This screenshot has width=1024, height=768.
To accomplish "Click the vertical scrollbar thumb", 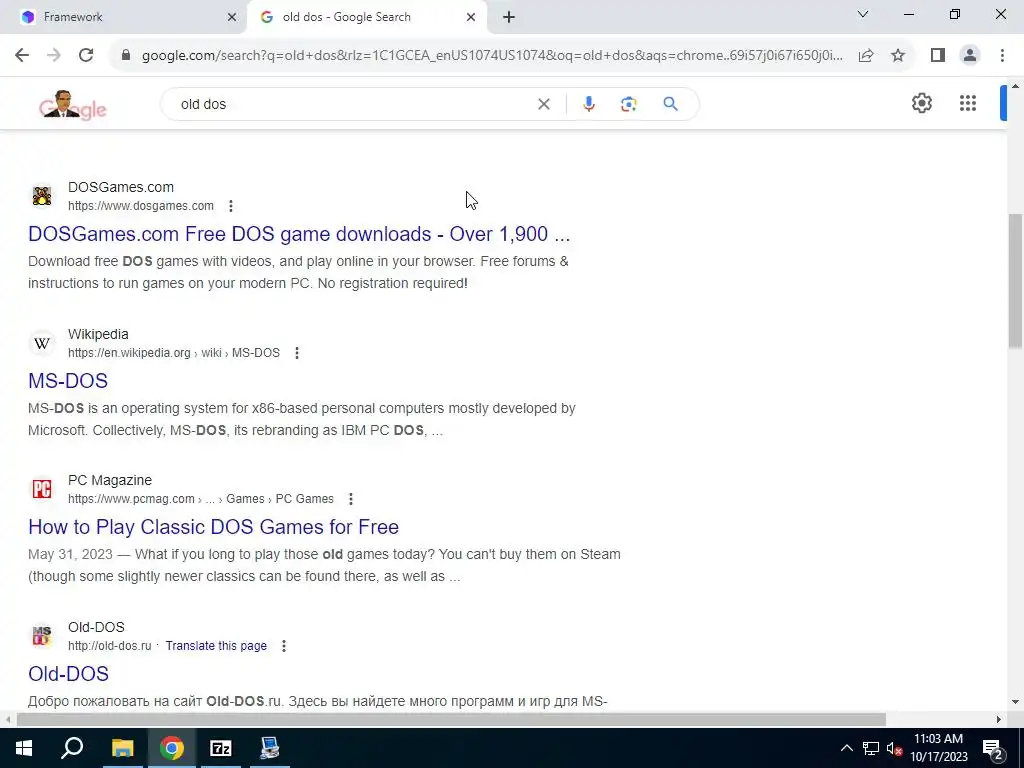I will 1016,281.
